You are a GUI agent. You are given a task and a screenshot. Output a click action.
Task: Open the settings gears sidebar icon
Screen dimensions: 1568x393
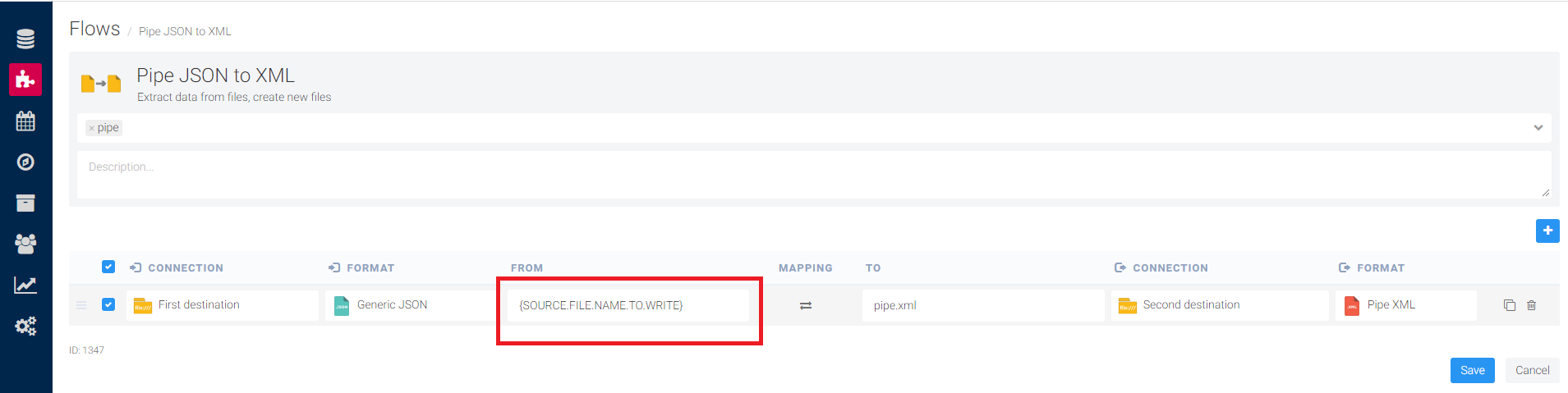coord(25,326)
